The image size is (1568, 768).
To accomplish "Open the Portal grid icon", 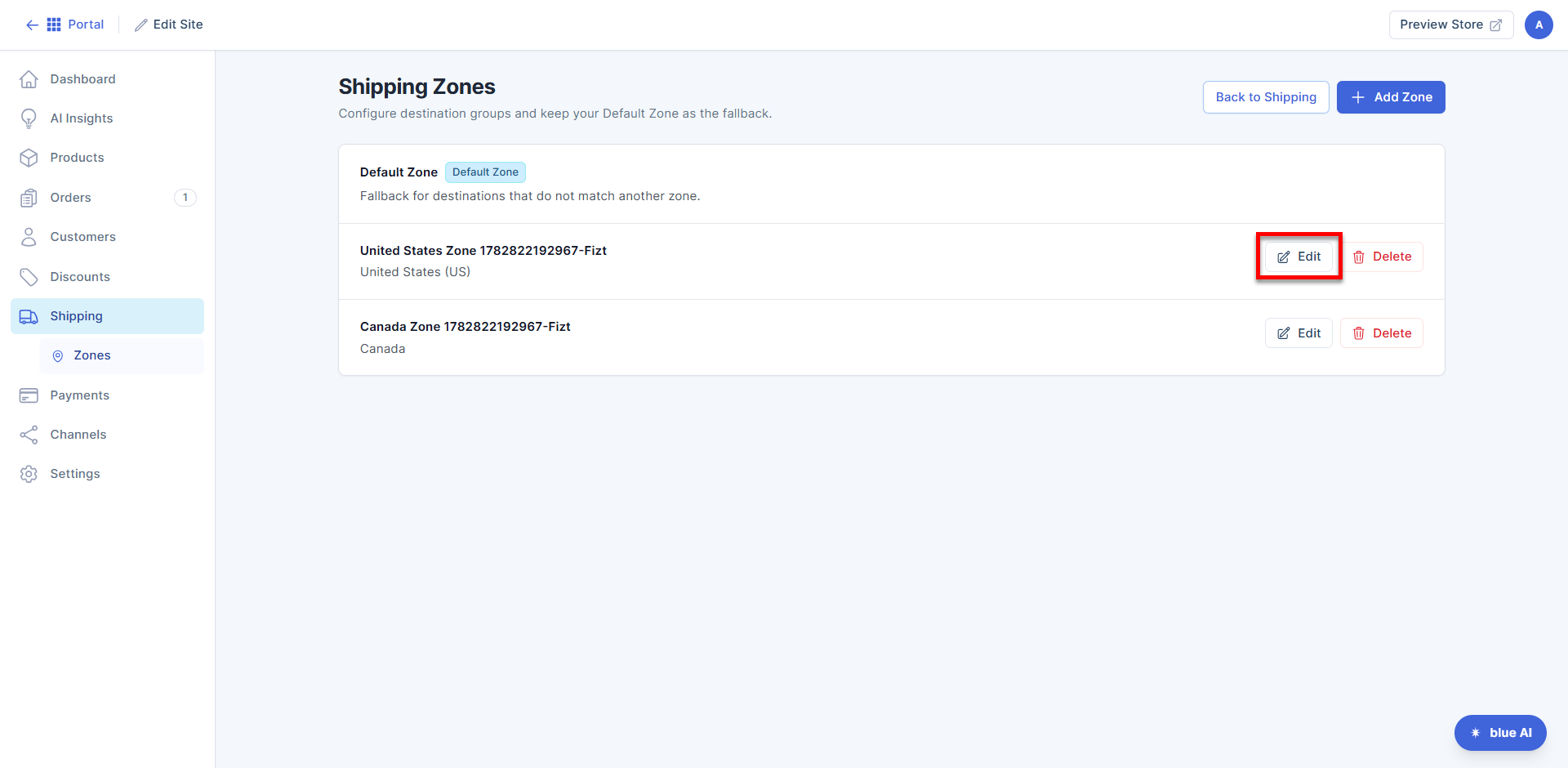I will (54, 25).
